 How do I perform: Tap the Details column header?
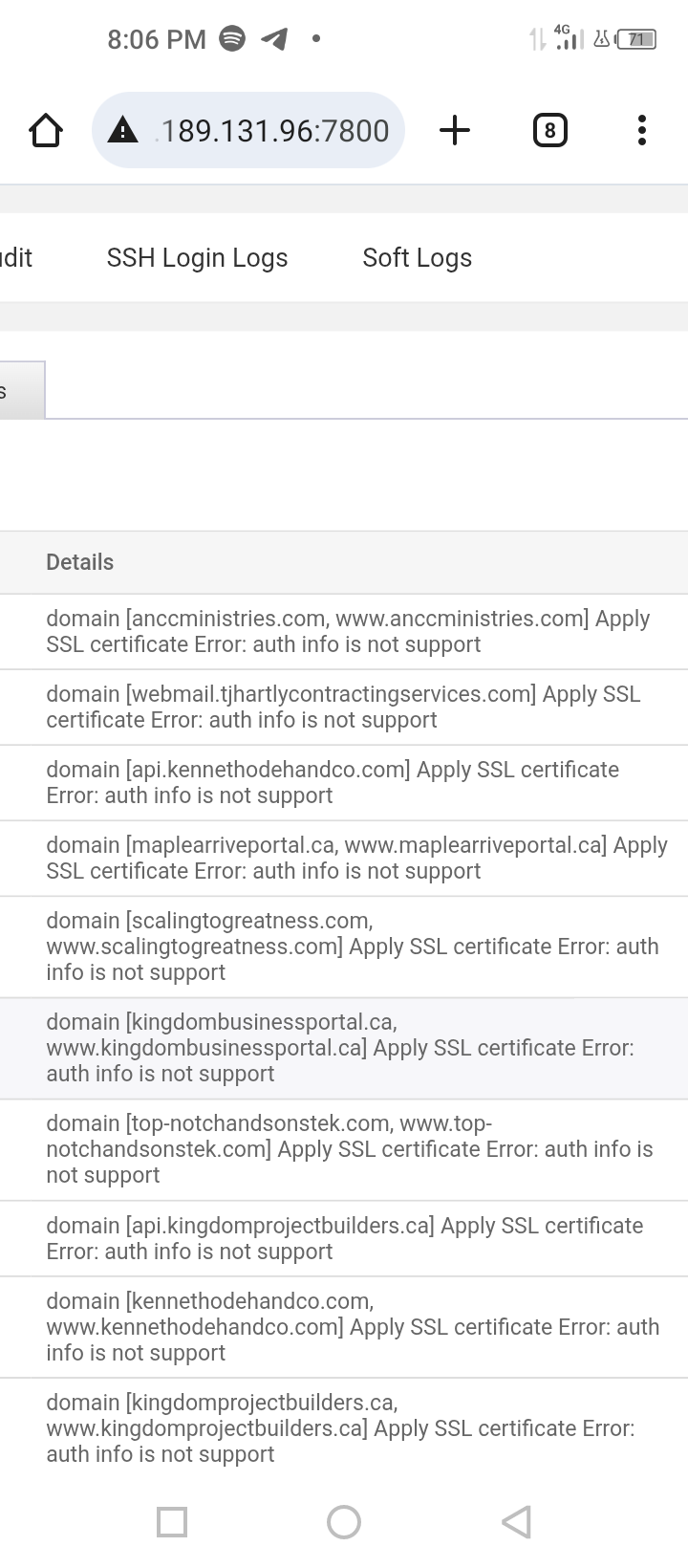point(79,561)
